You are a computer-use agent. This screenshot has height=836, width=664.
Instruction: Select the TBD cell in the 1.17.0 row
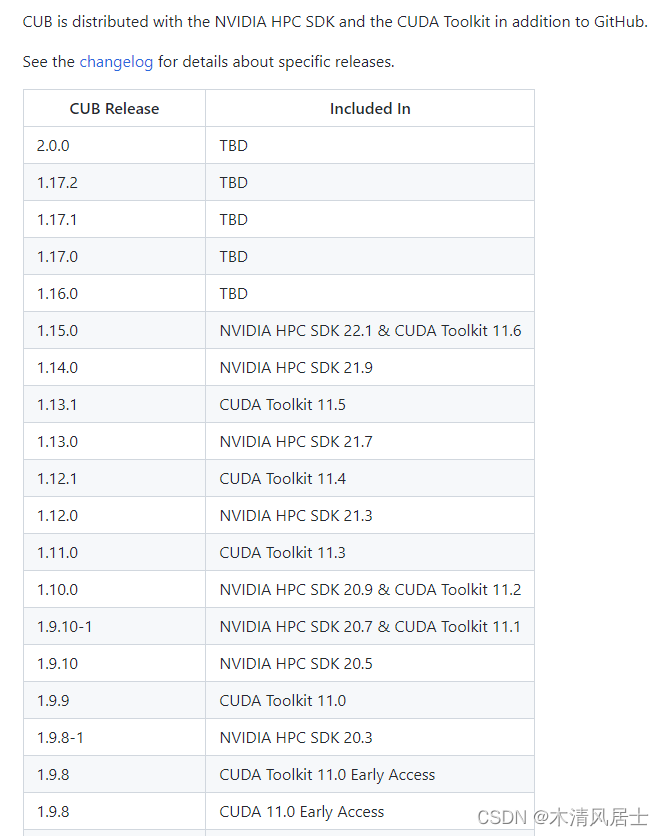point(370,256)
